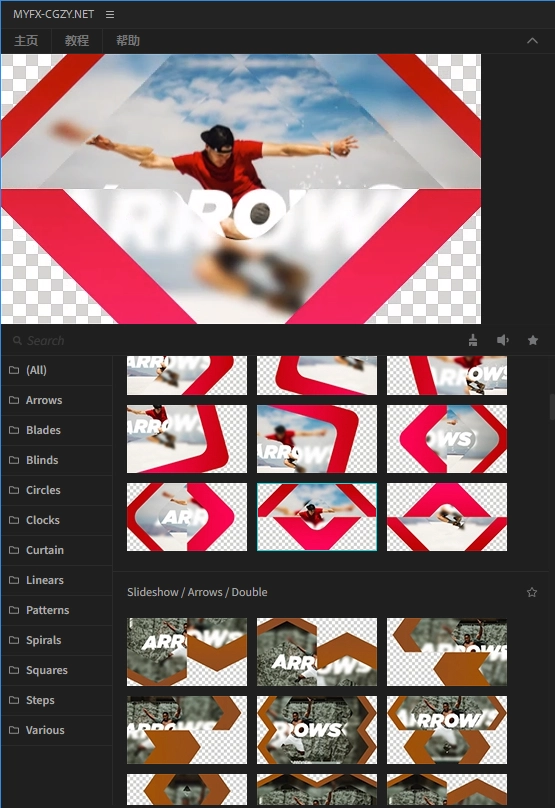The image size is (555, 808).
Task: Open the Patterns category
Action: (x=56, y=610)
